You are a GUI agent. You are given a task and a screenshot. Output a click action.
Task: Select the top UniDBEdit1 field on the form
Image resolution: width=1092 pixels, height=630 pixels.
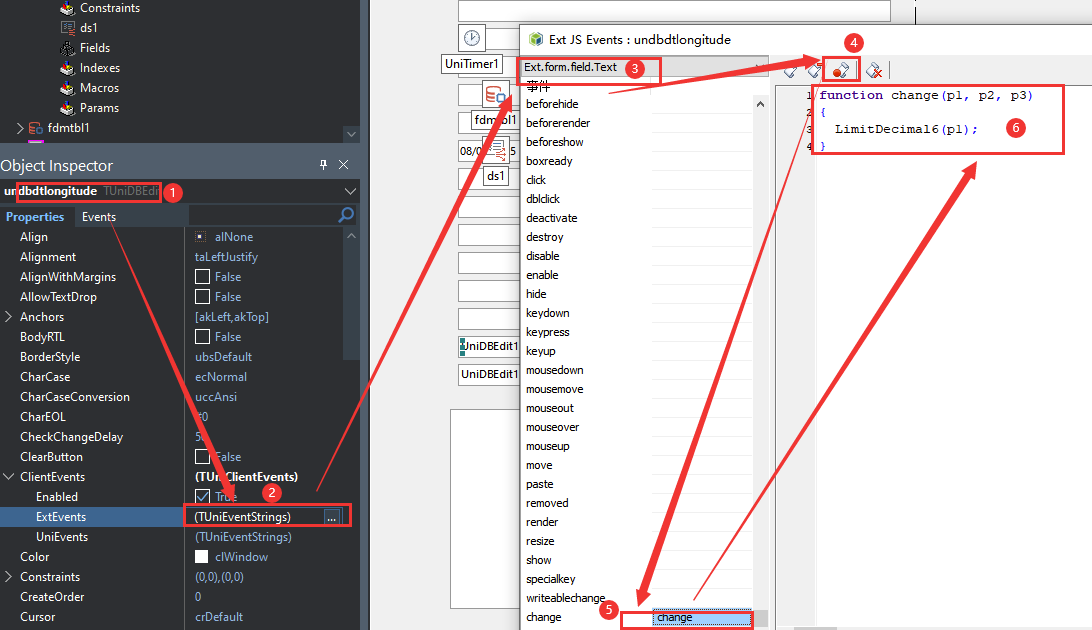489,346
